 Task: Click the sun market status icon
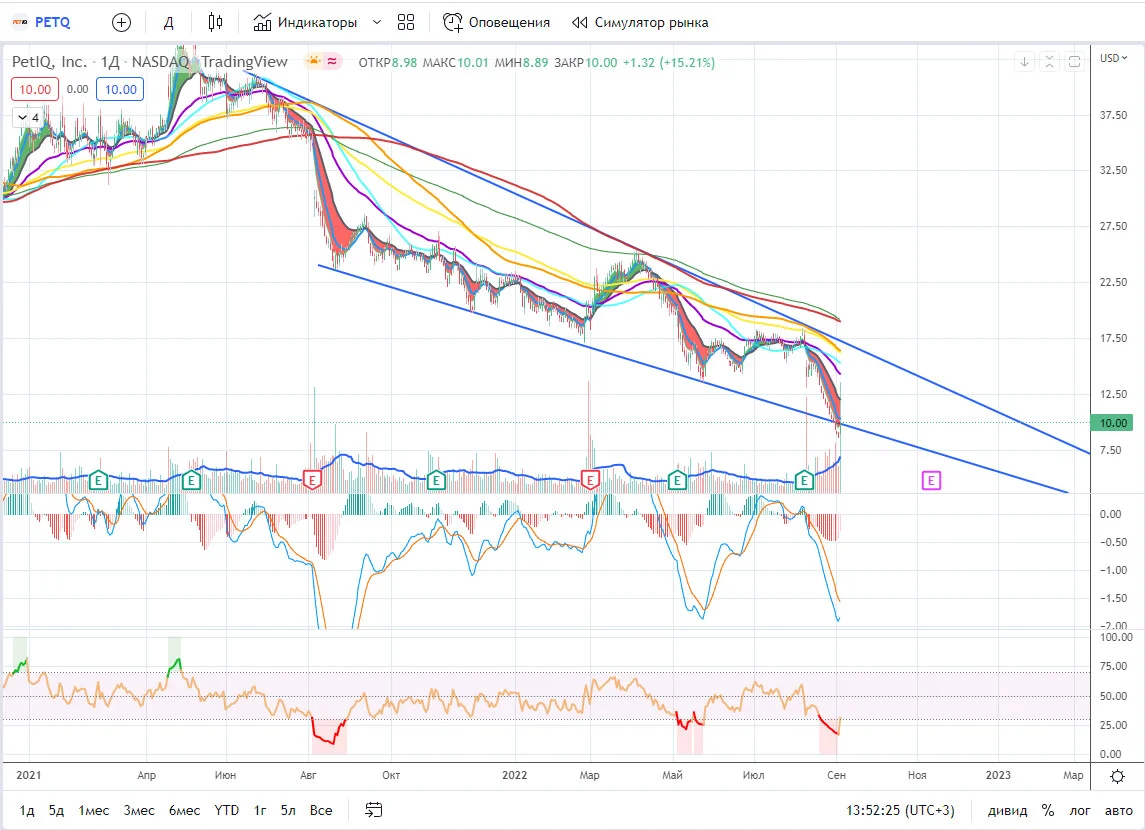[x=314, y=62]
